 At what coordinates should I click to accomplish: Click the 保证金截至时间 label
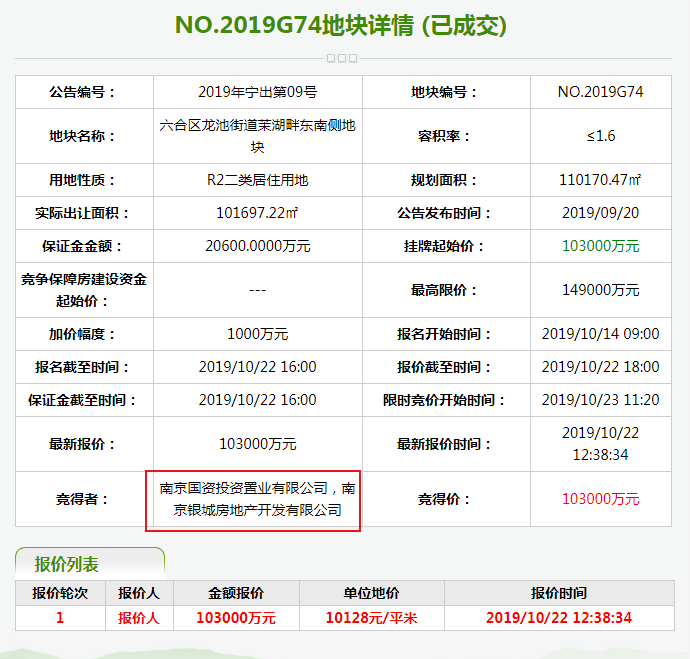coord(82,400)
